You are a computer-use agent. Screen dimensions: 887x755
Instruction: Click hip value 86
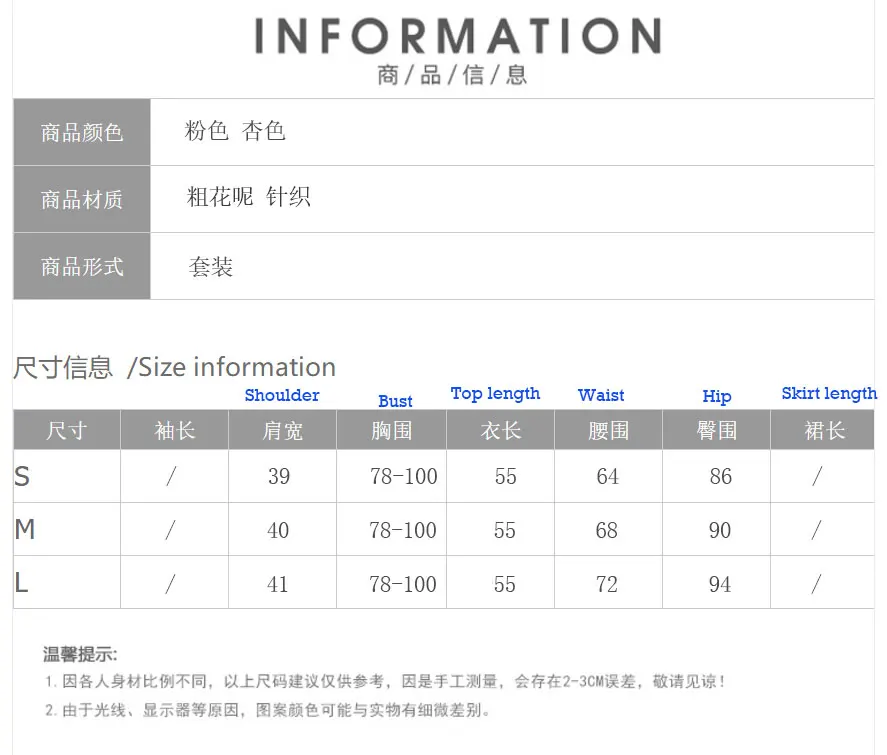pos(721,477)
